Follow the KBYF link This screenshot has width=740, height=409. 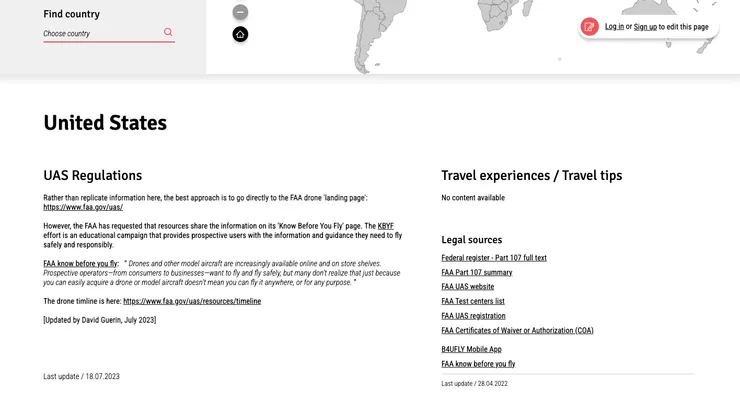(x=385, y=226)
